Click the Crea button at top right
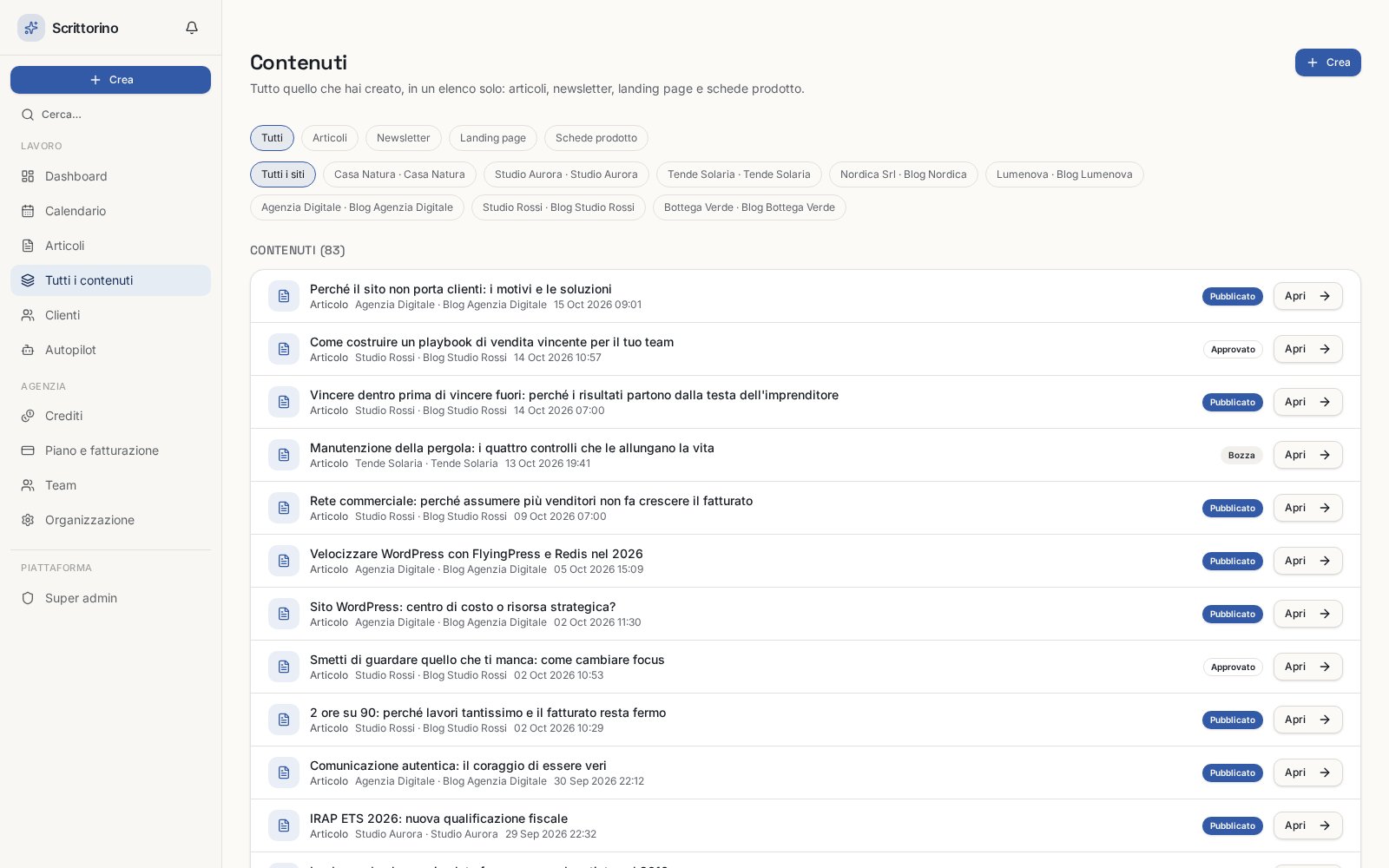 [1328, 62]
